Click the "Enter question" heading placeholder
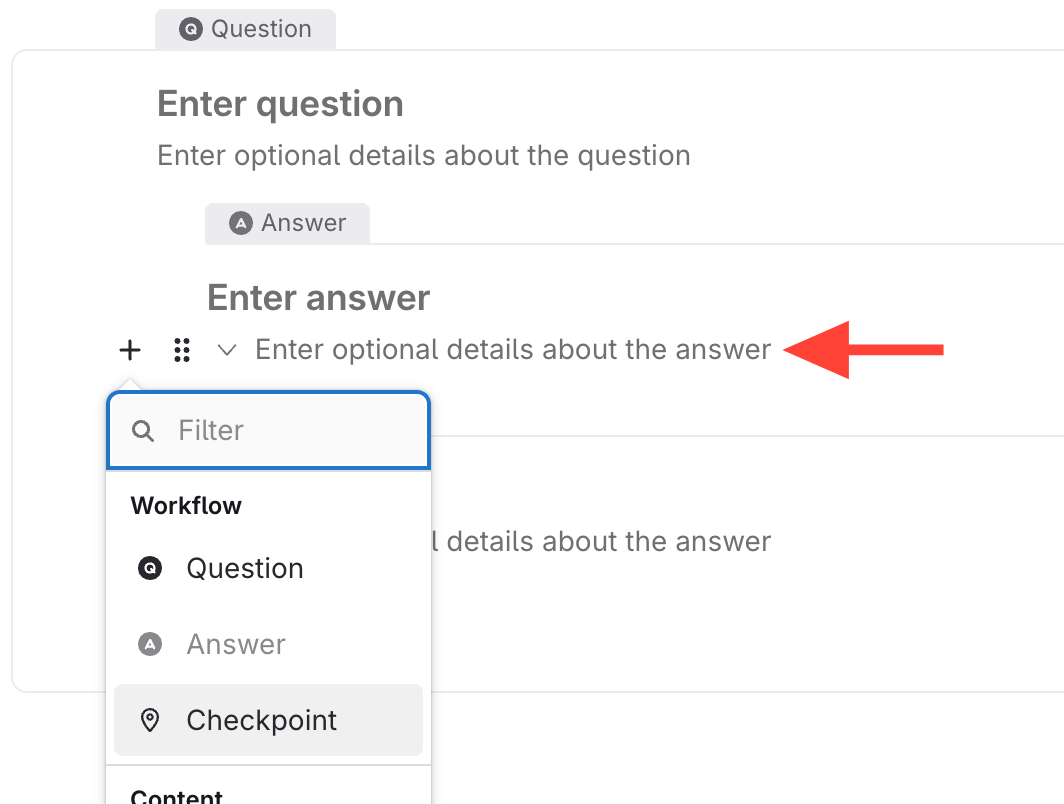Viewport: 1064px width, 804px height. [x=280, y=104]
